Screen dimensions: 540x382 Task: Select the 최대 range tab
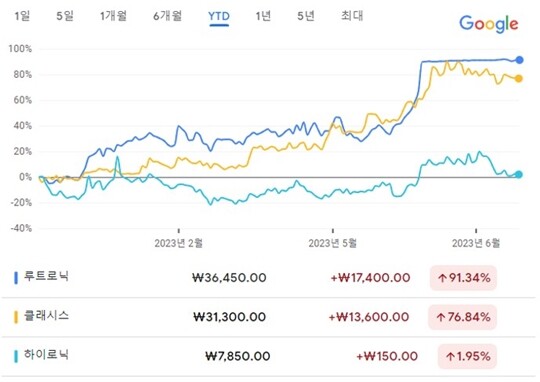coord(352,16)
